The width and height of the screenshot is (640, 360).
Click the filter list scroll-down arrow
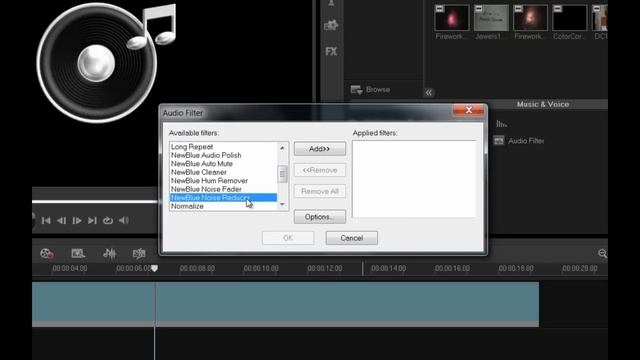282,204
